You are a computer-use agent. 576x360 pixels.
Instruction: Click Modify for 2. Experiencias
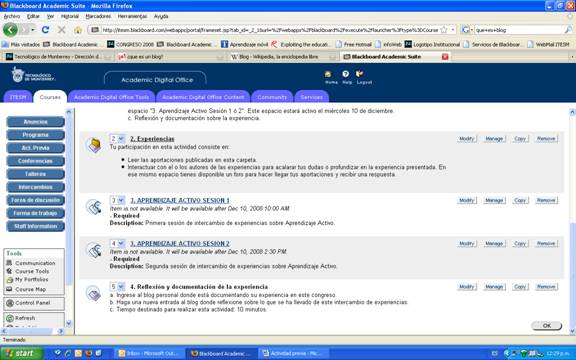(467, 139)
